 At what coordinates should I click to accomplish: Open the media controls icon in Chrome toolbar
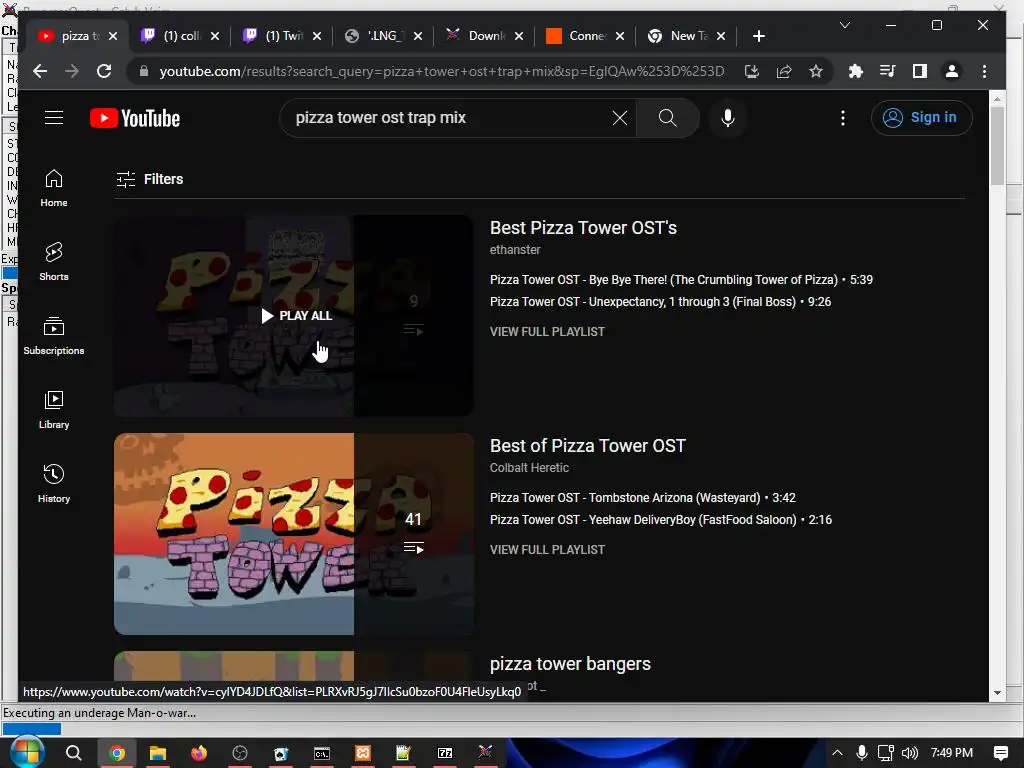pos(888,71)
